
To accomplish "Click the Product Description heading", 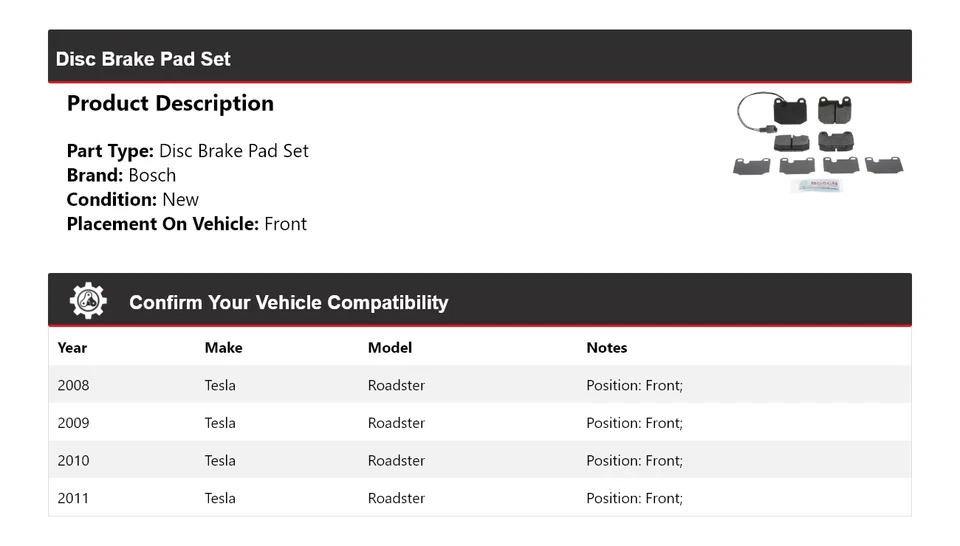I will point(170,103).
